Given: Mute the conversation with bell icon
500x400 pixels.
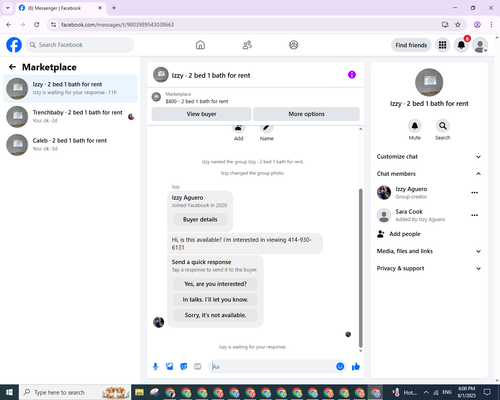Looking at the screenshot, I should 415,126.
